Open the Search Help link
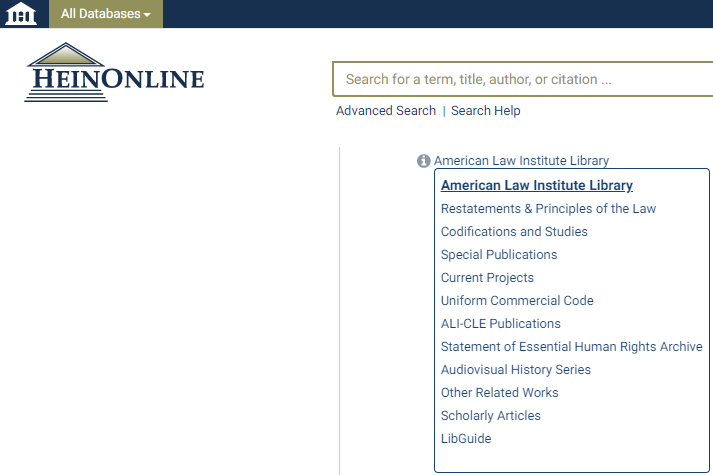 pyautogui.click(x=486, y=110)
